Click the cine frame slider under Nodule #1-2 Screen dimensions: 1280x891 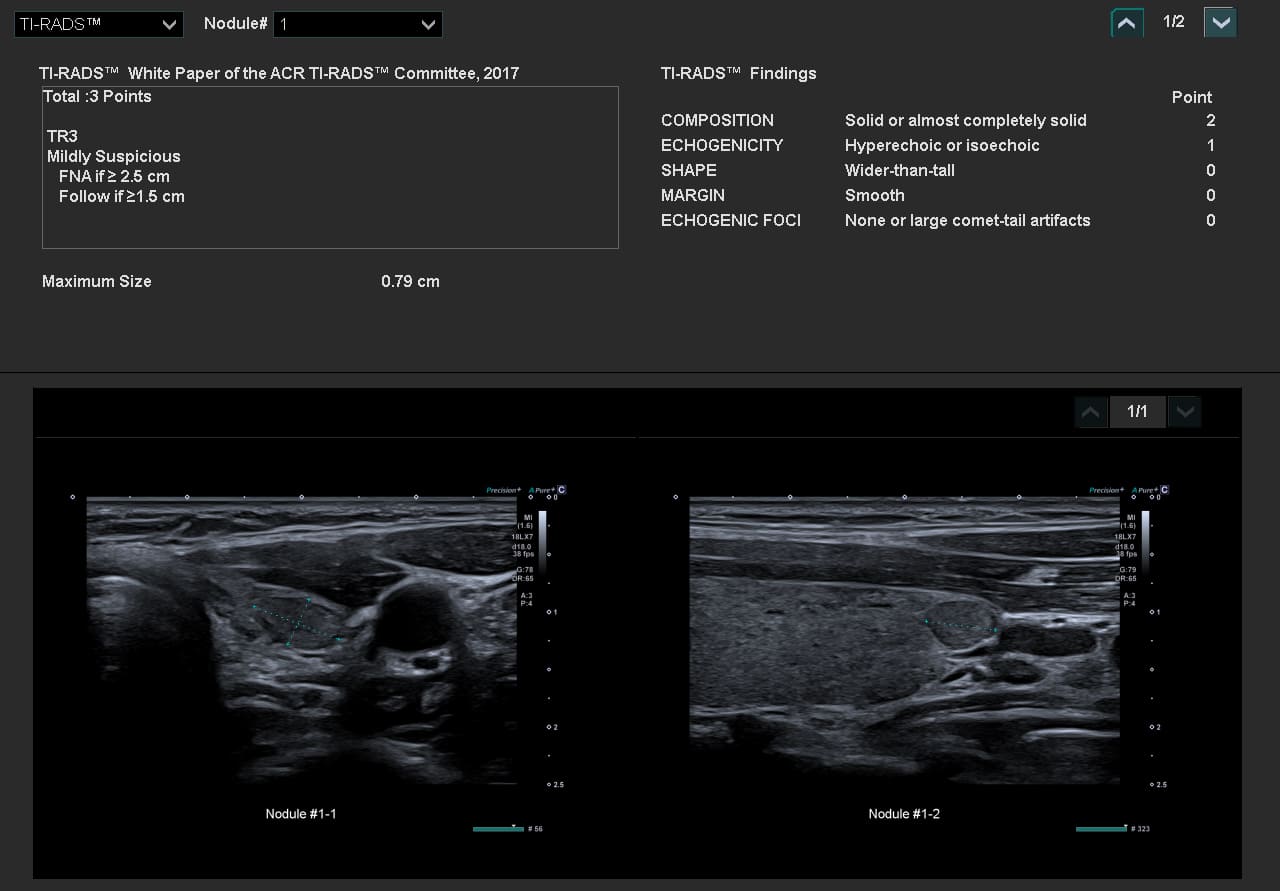[x=1101, y=828]
